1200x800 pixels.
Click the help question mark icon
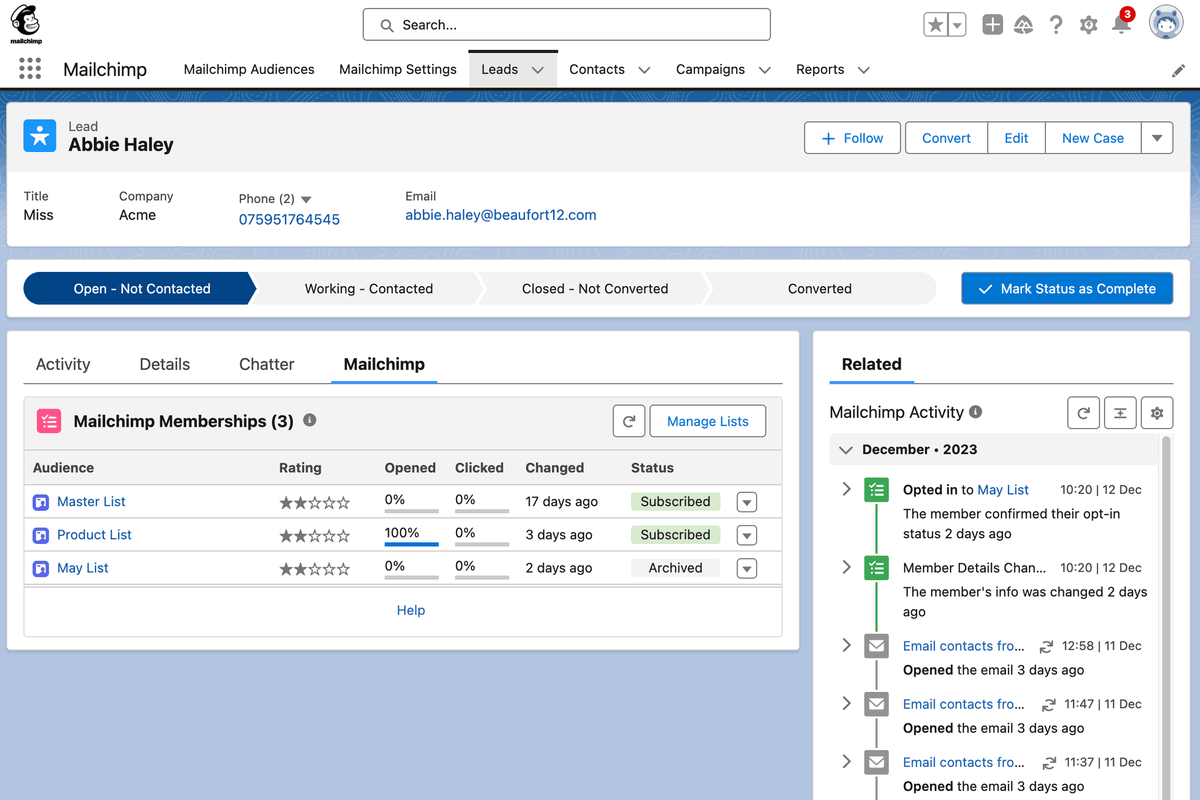1056,25
